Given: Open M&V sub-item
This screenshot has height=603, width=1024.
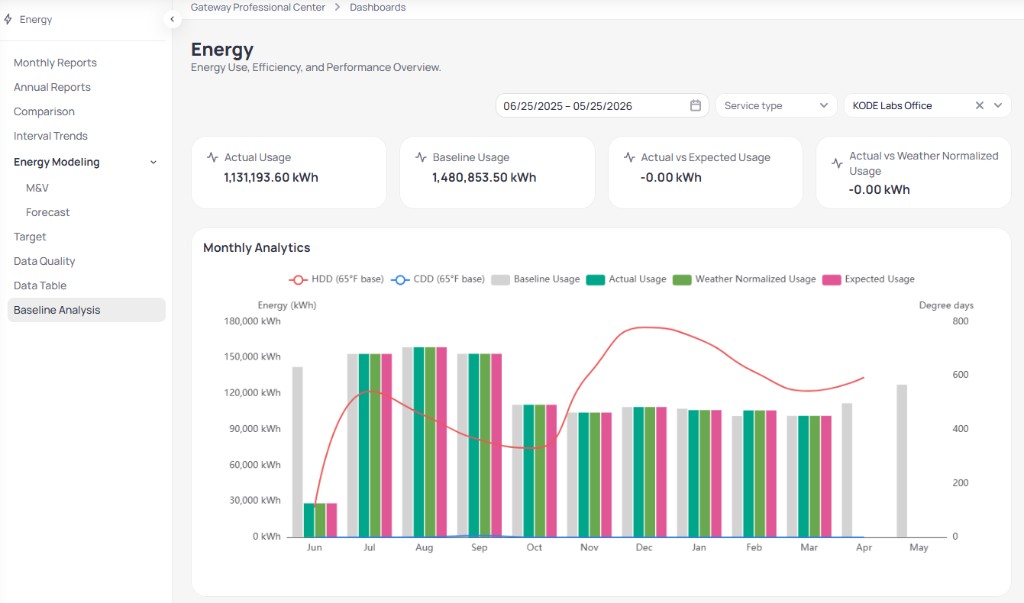Looking at the screenshot, I should 37,187.
